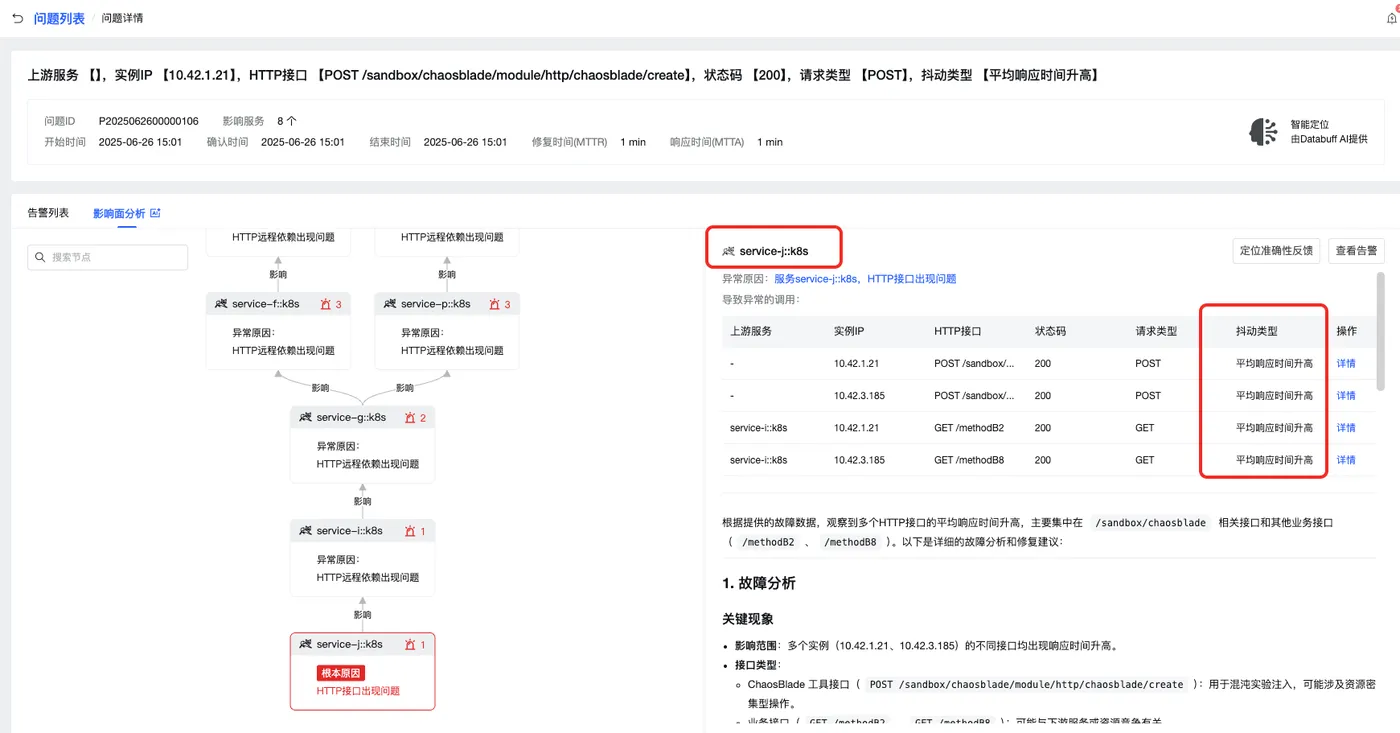Select the service-f::k8s node title
Image resolution: width=1400 pixels, height=733 pixels.
pyautogui.click(x=266, y=304)
